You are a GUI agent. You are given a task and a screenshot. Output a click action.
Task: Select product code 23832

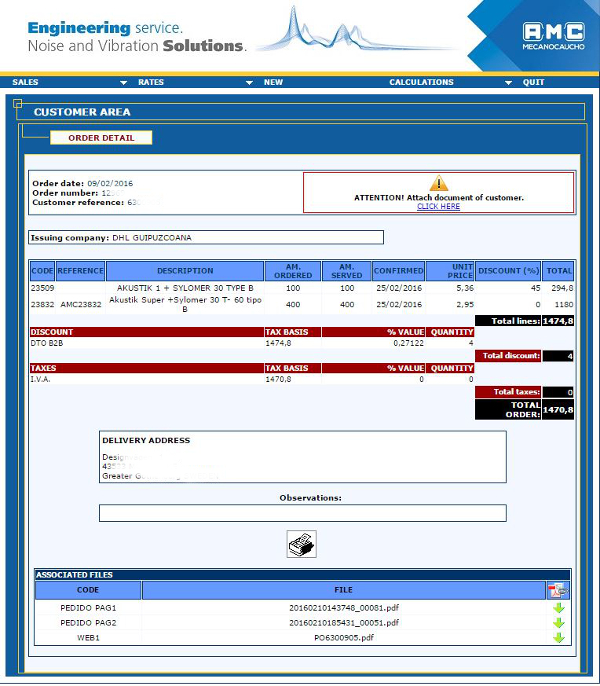click(x=42, y=304)
